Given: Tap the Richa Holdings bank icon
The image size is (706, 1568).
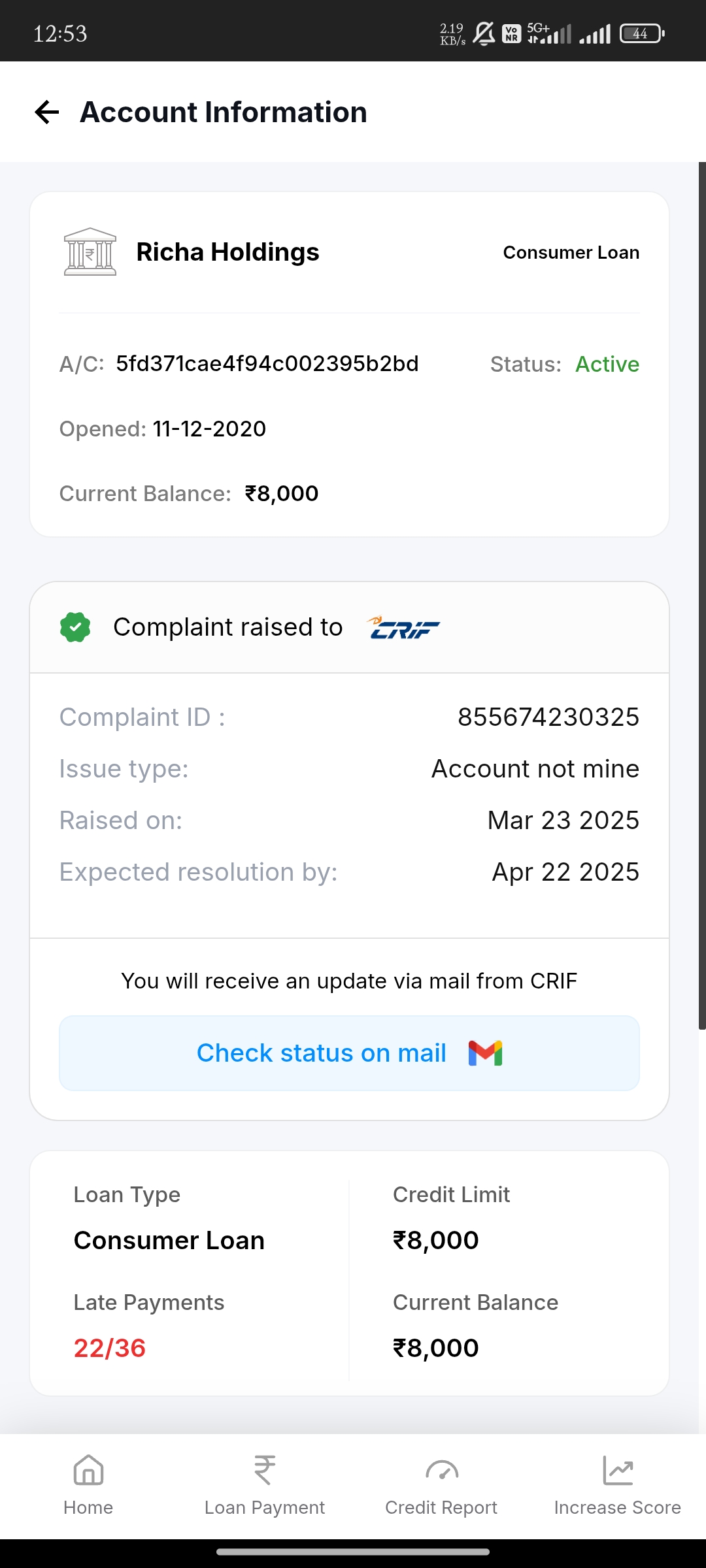Looking at the screenshot, I should (x=90, y=252).
